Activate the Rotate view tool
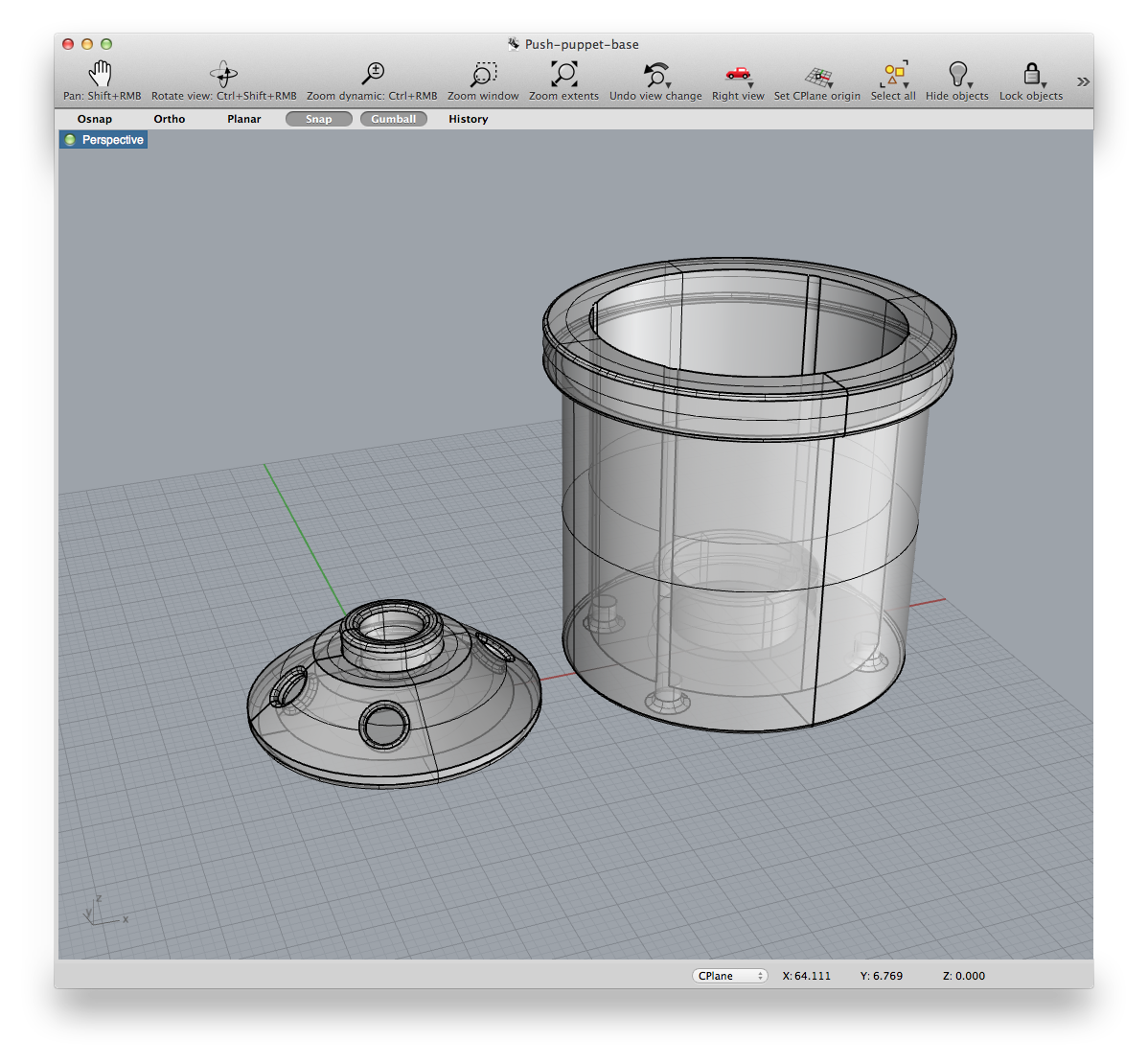 222,77
